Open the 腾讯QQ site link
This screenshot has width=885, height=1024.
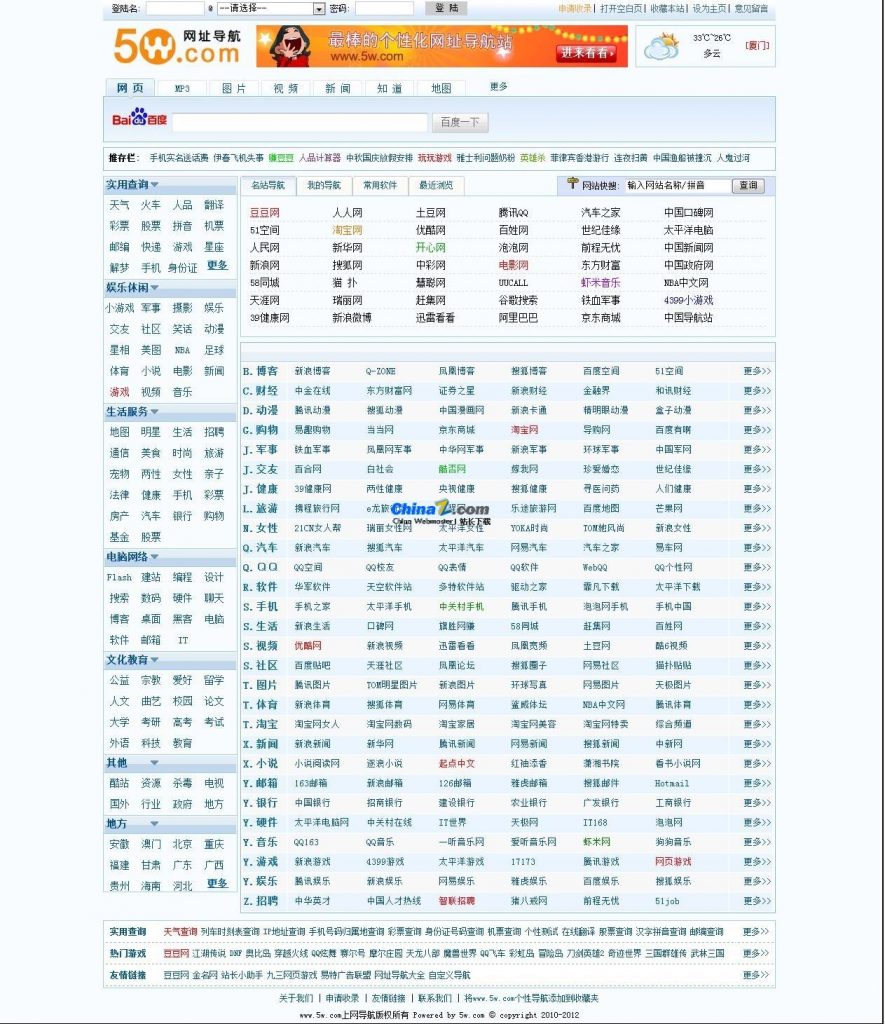pos(513,213)
